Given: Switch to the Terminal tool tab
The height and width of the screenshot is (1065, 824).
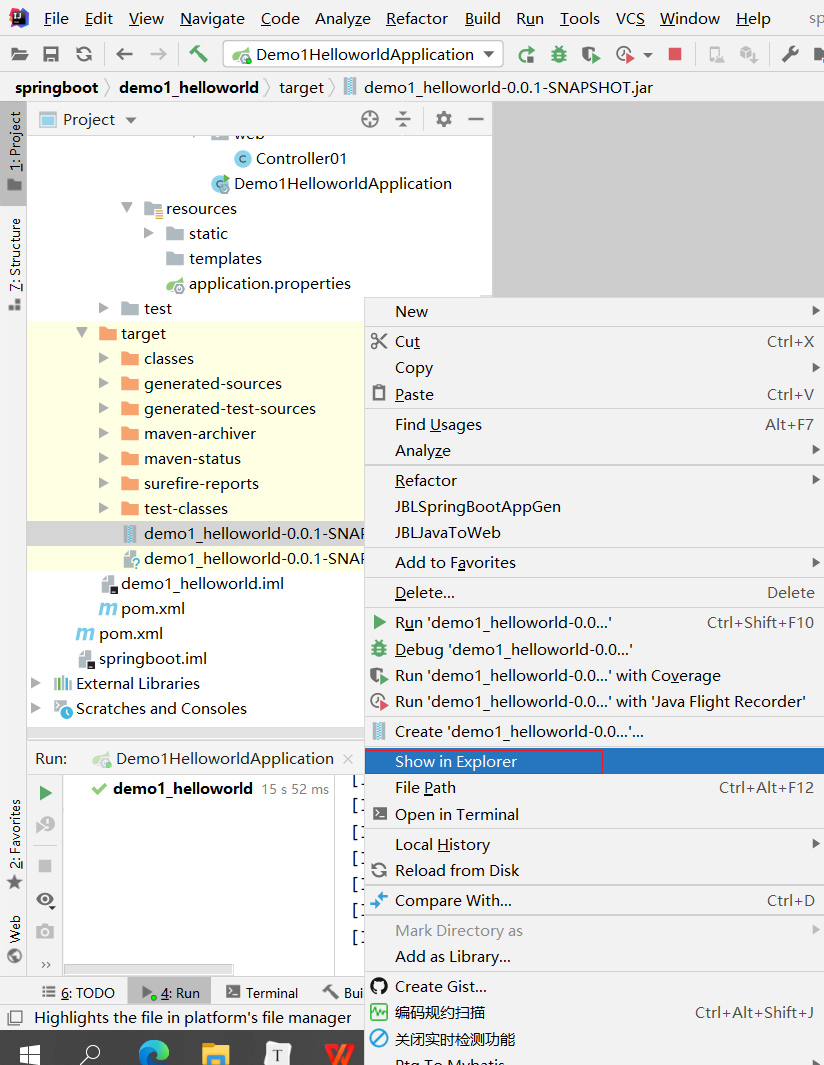Looking at the screenshot, I should pyautogui.click(x=262, y=993).
